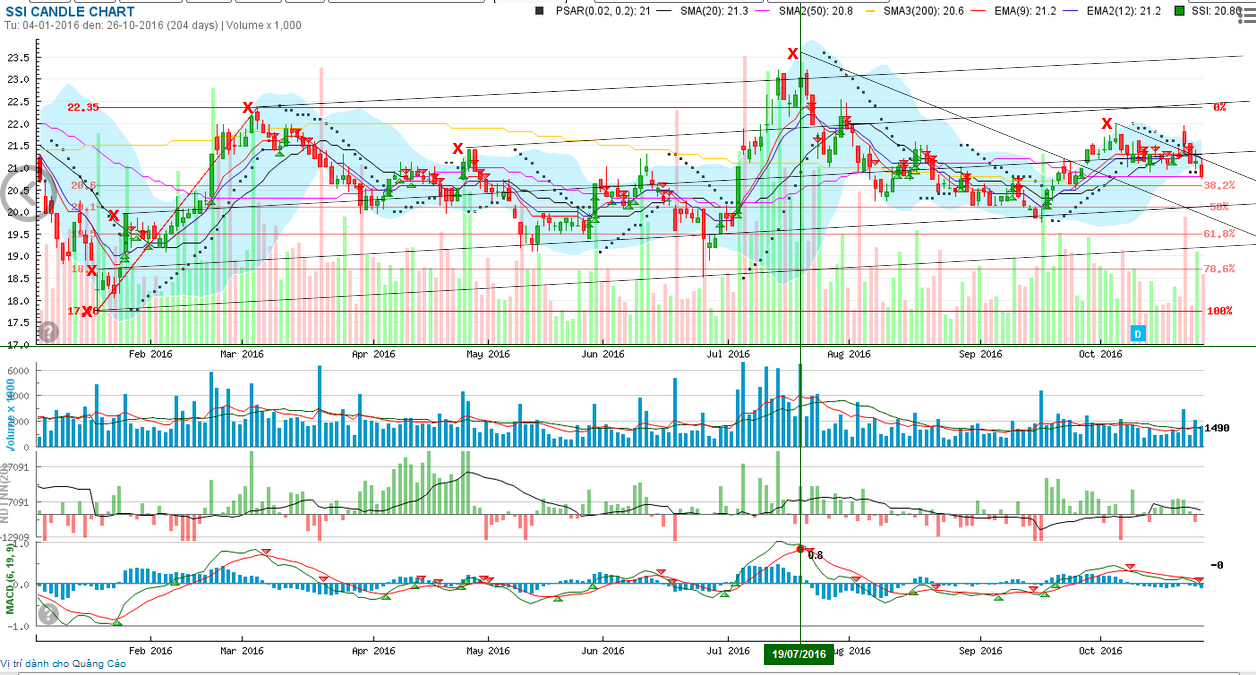Viewport: 1256px width, 675px height.
Task: Click the Fibonacci 50% level label
Action: pyautogui.click(x=1219, y=207)
